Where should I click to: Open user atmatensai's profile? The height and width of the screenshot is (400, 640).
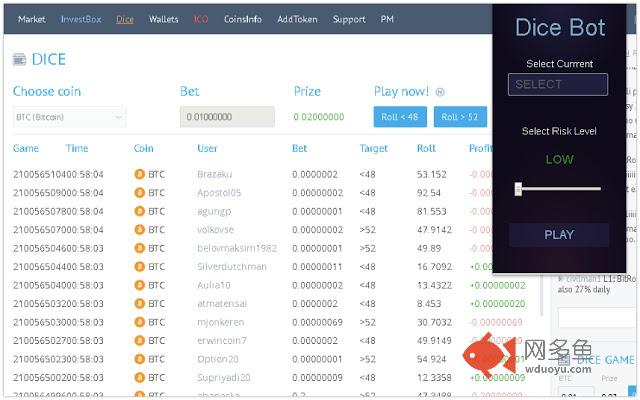pyautogui.click(x=222, y=304)
